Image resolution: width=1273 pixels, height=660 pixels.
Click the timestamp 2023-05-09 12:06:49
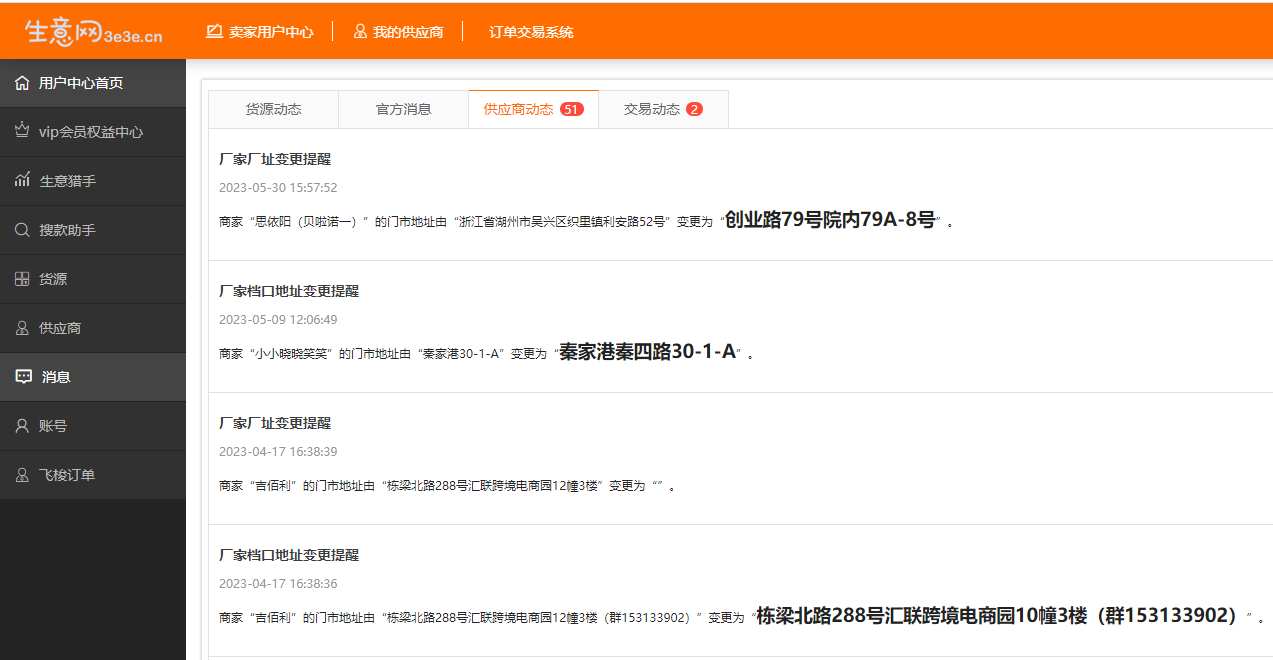pos(278,319)
